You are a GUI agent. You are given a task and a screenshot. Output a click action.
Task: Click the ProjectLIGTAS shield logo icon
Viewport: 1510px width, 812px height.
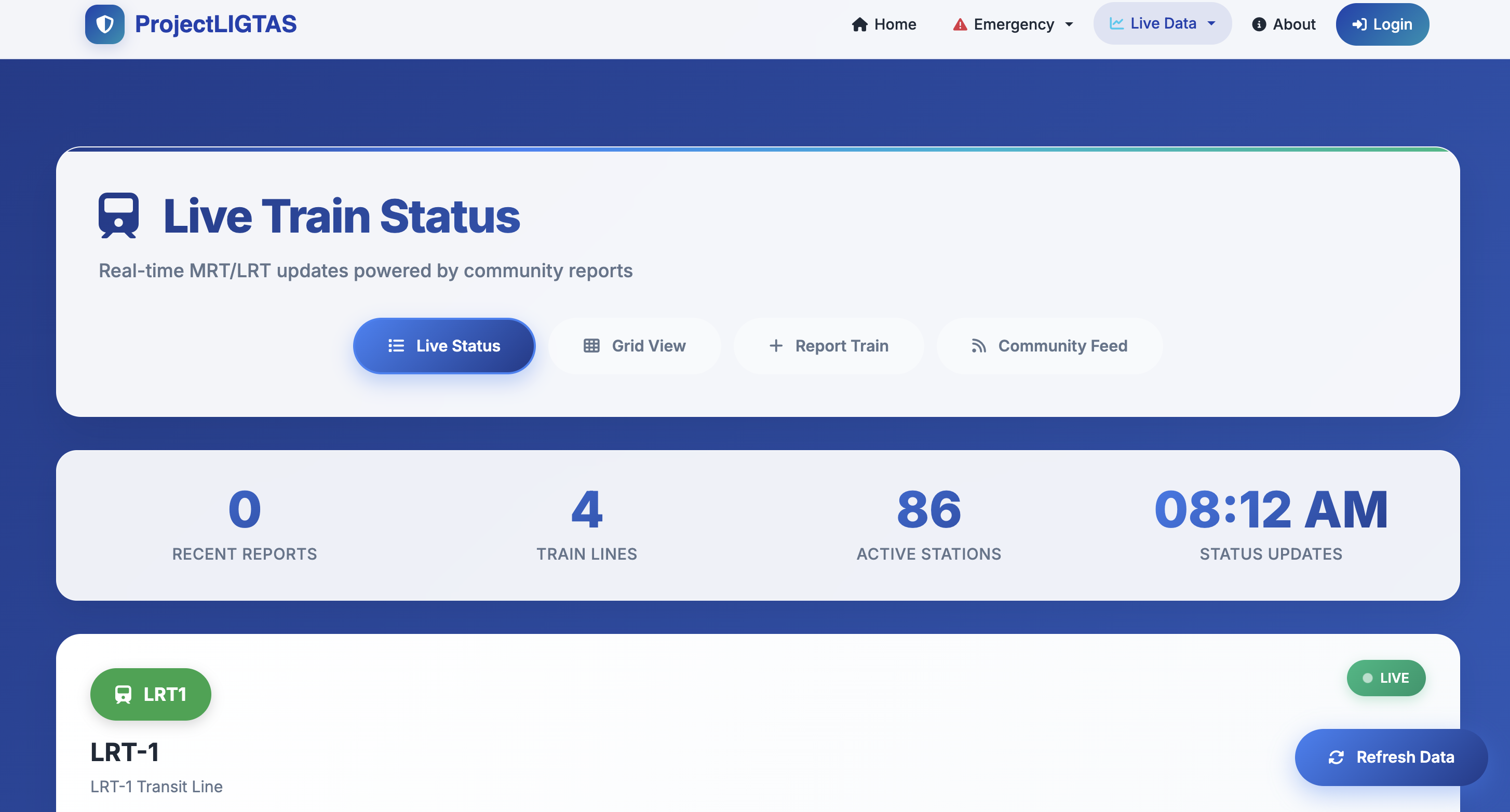click(x=104, y=24)
